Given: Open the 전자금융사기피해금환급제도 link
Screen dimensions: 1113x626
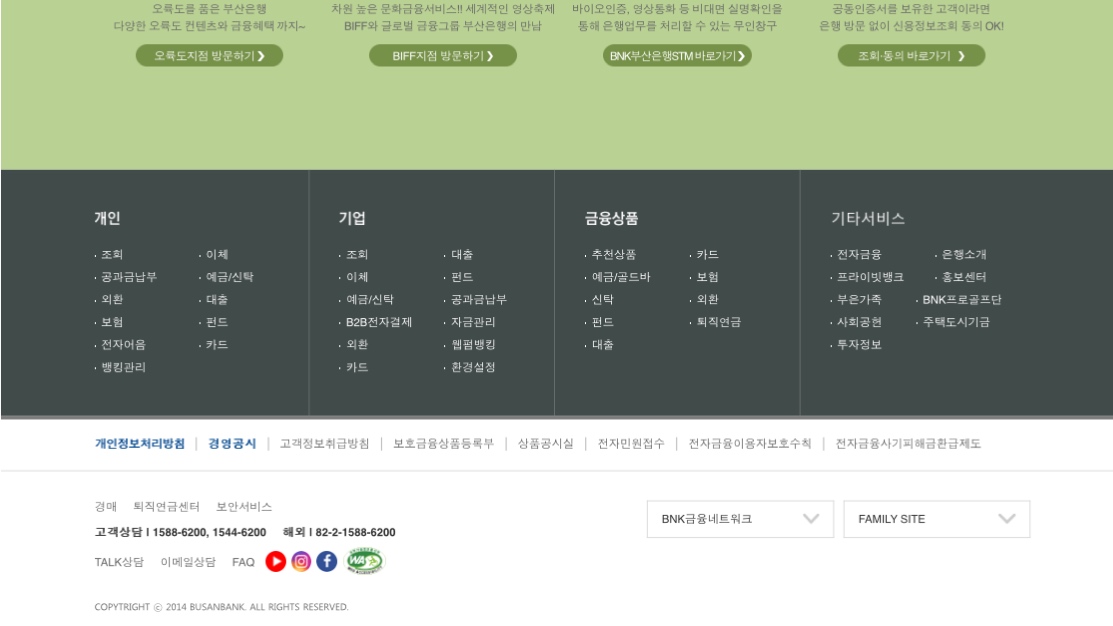Looking at the screenshot, I should tap(908, 444).
